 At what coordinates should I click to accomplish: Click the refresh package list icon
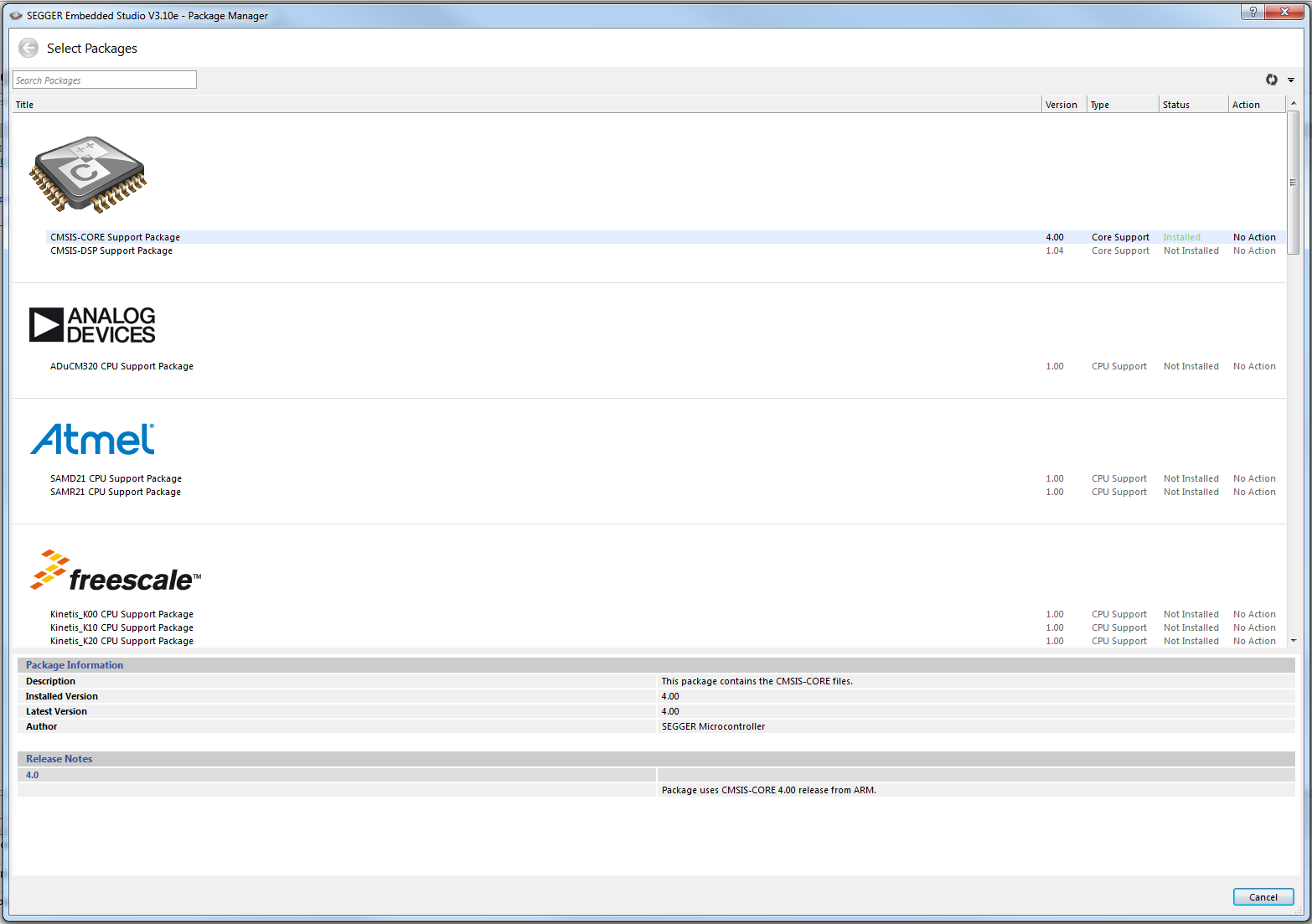pos(1272,80)
